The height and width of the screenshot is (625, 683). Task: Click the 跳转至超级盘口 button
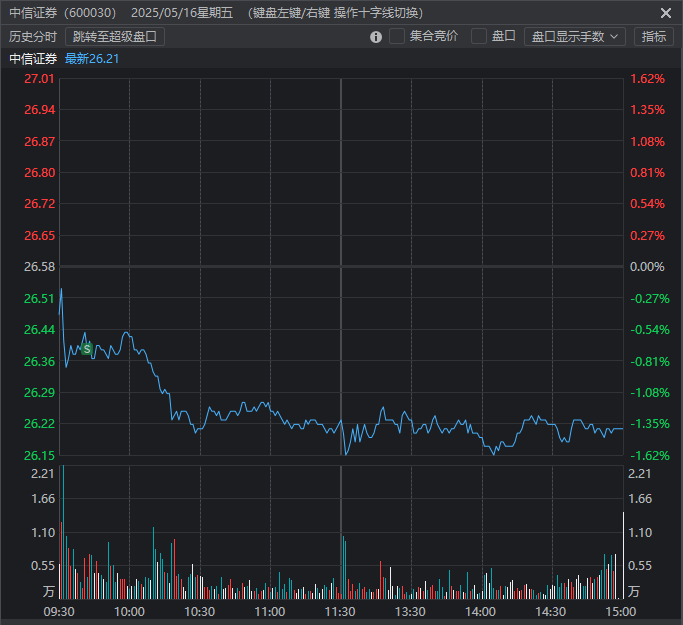[x=115, y=37]
